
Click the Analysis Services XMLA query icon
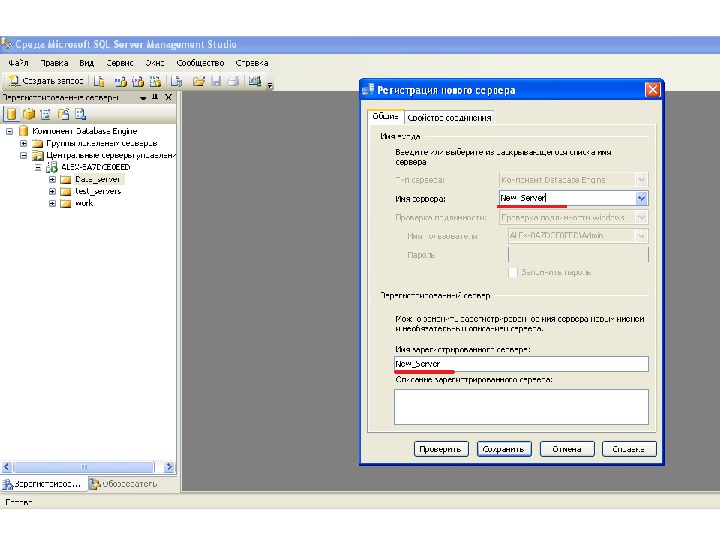coord(155,81)
